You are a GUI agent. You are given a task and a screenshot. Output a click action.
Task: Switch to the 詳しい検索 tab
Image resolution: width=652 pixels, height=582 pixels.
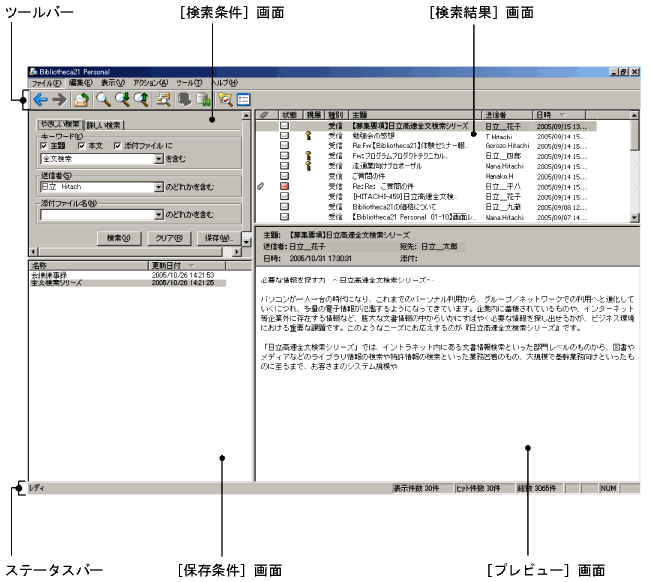pyautogui.click(x=104, y=125)
